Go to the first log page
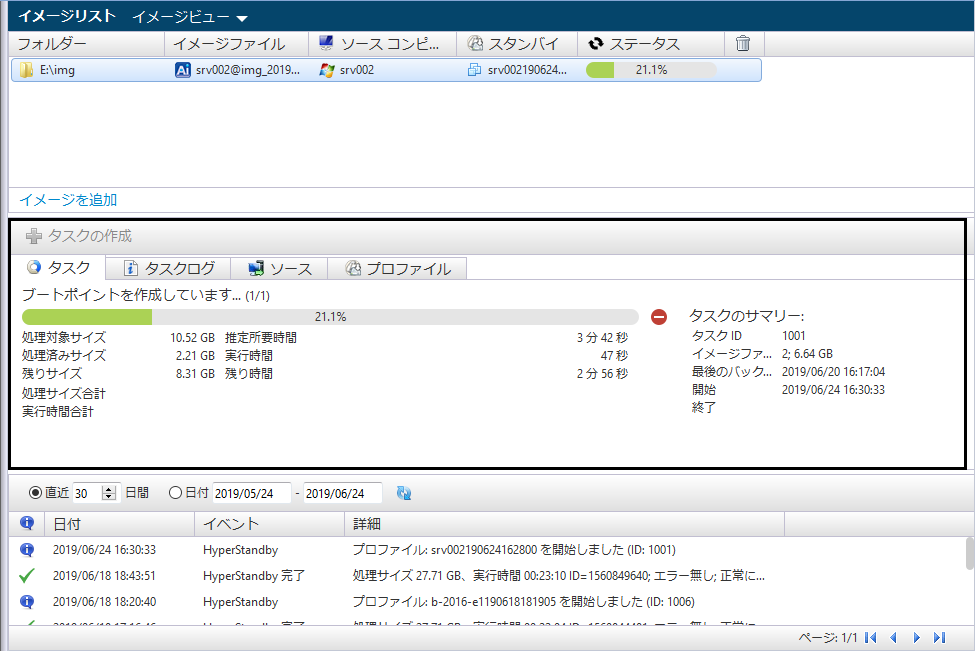The width and height of the screenshot is (975, 651). tap(871, 637)
